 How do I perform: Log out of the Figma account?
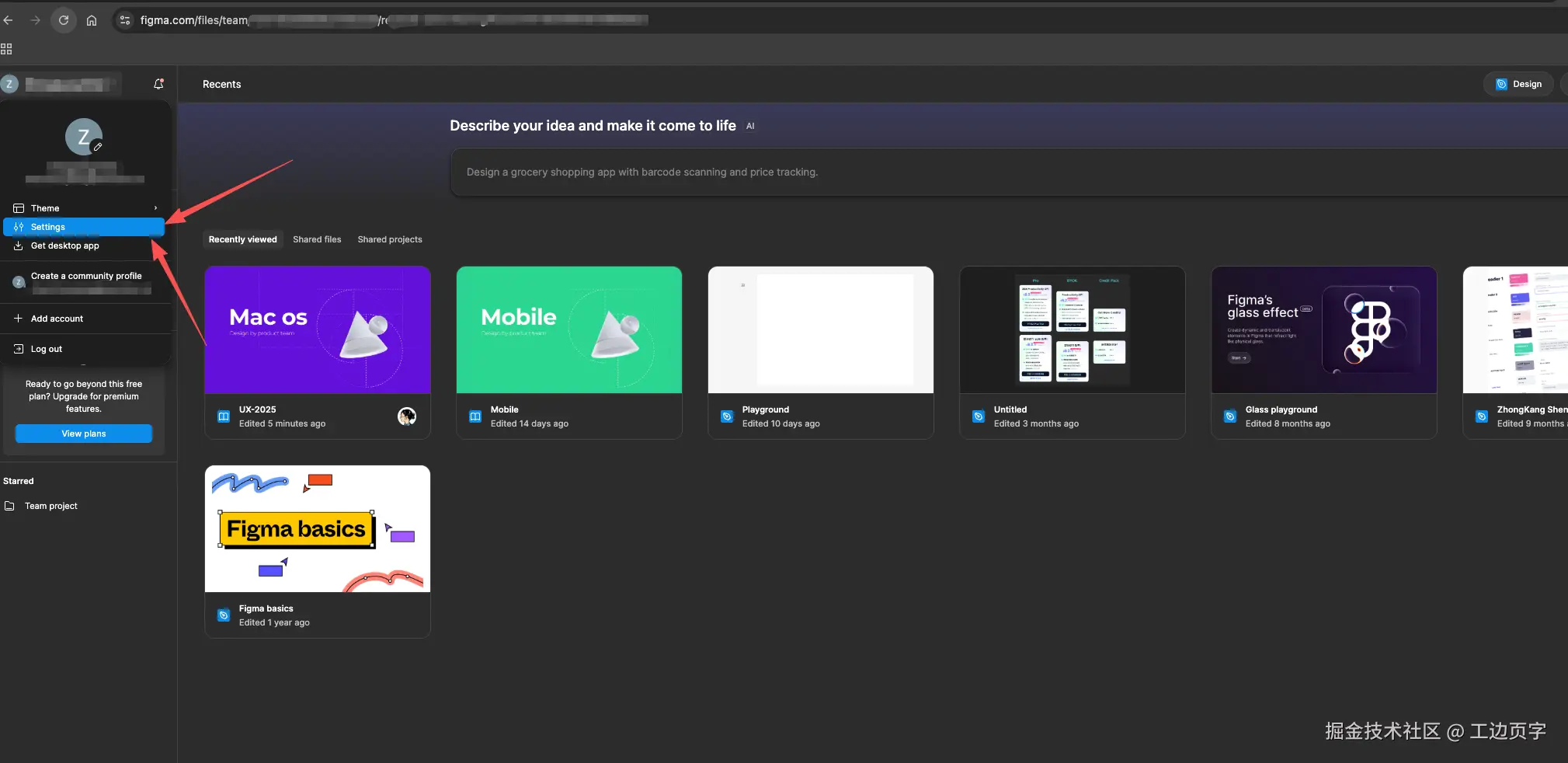(47, 349)
